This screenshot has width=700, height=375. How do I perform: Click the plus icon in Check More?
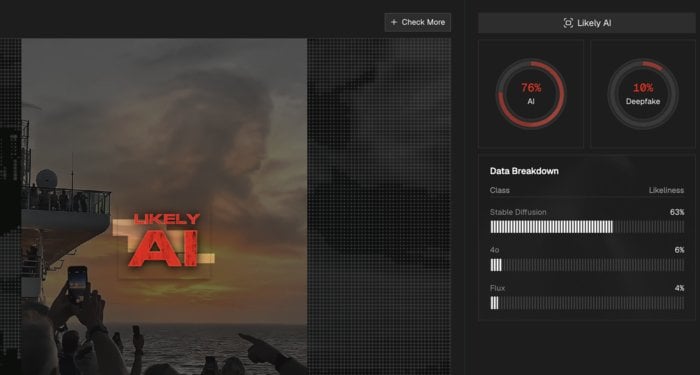[393, 22]
